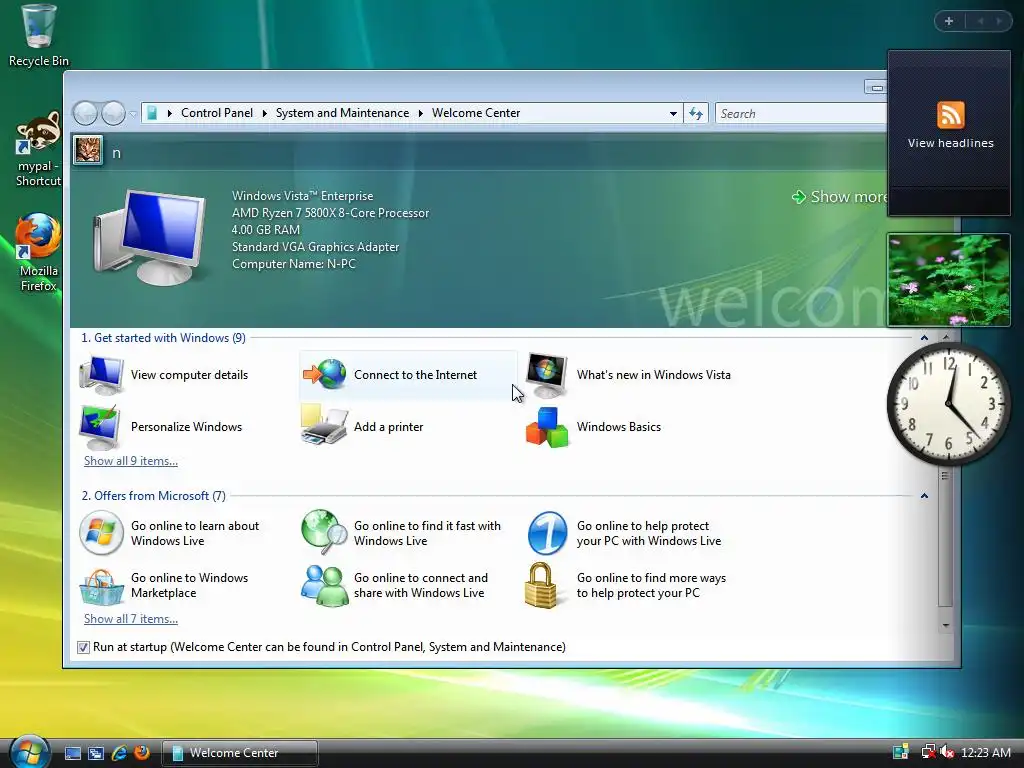This screenshot has width=1024, height=768.
Task: Click the Show more details link
Action: 840,197
